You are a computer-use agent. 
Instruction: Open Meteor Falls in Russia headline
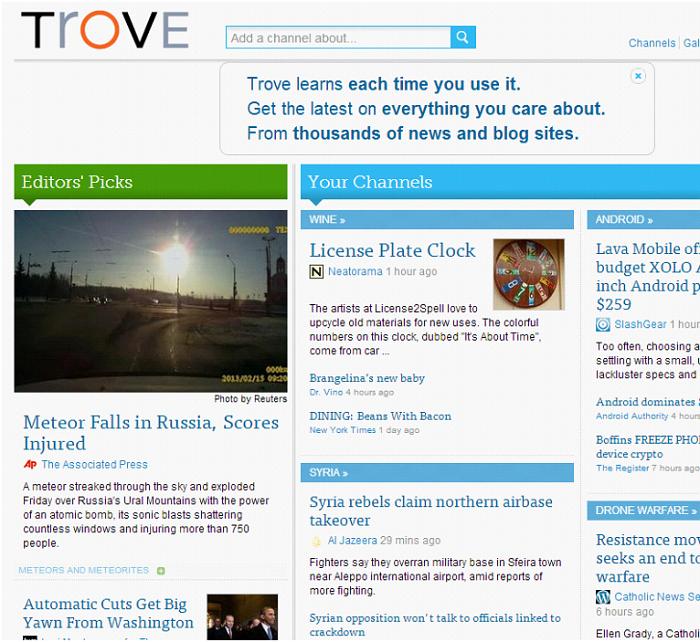(150, 433)
